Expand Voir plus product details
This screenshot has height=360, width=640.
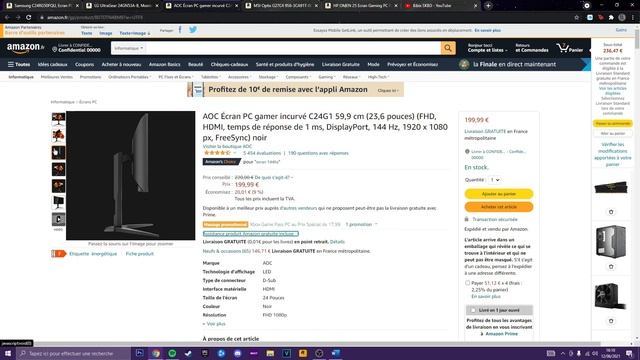coord(214,324)
